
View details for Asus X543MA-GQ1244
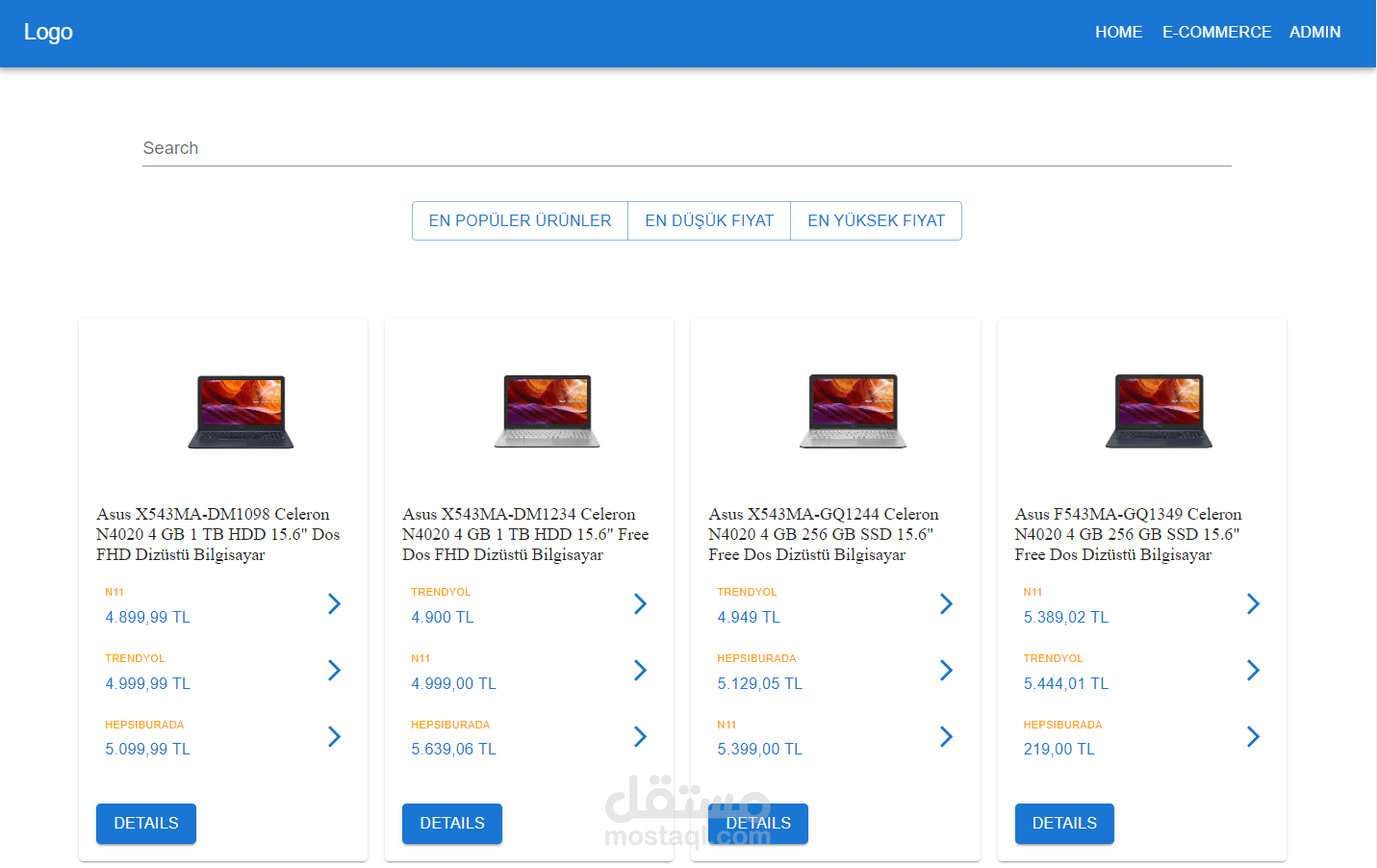click(758, 824)
